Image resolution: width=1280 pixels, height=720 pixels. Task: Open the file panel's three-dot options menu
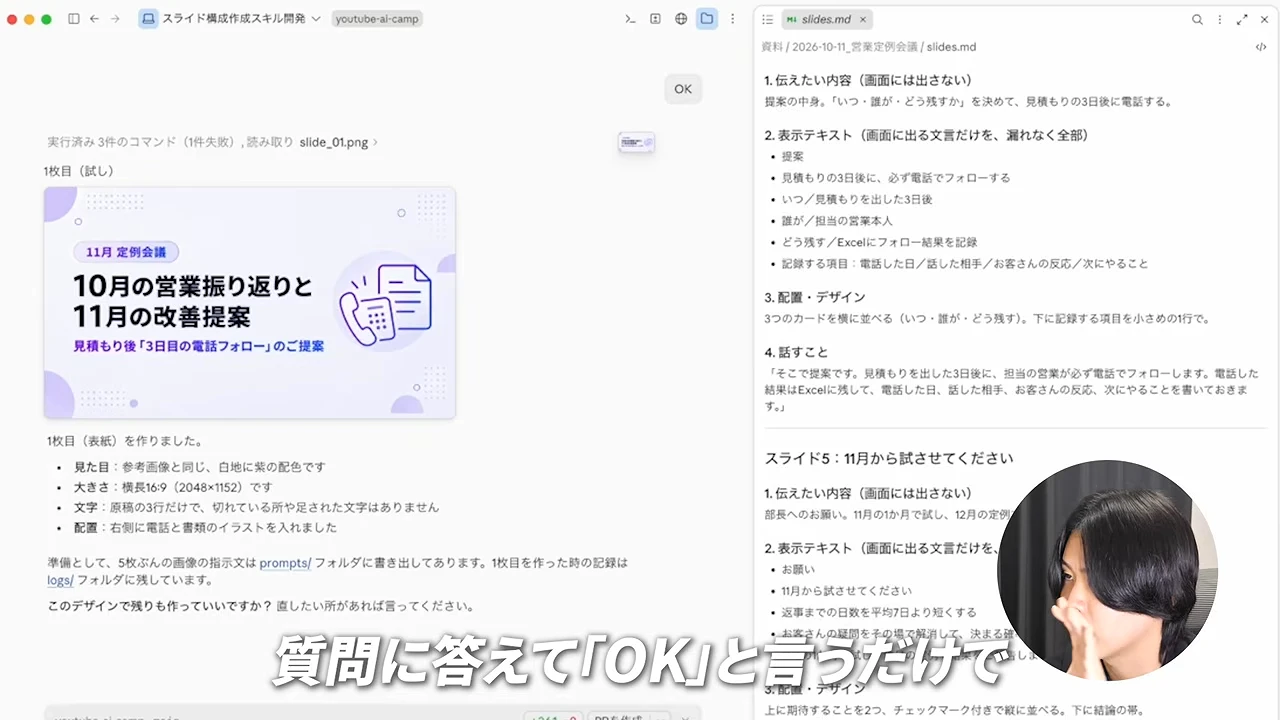coord(1219,19)
